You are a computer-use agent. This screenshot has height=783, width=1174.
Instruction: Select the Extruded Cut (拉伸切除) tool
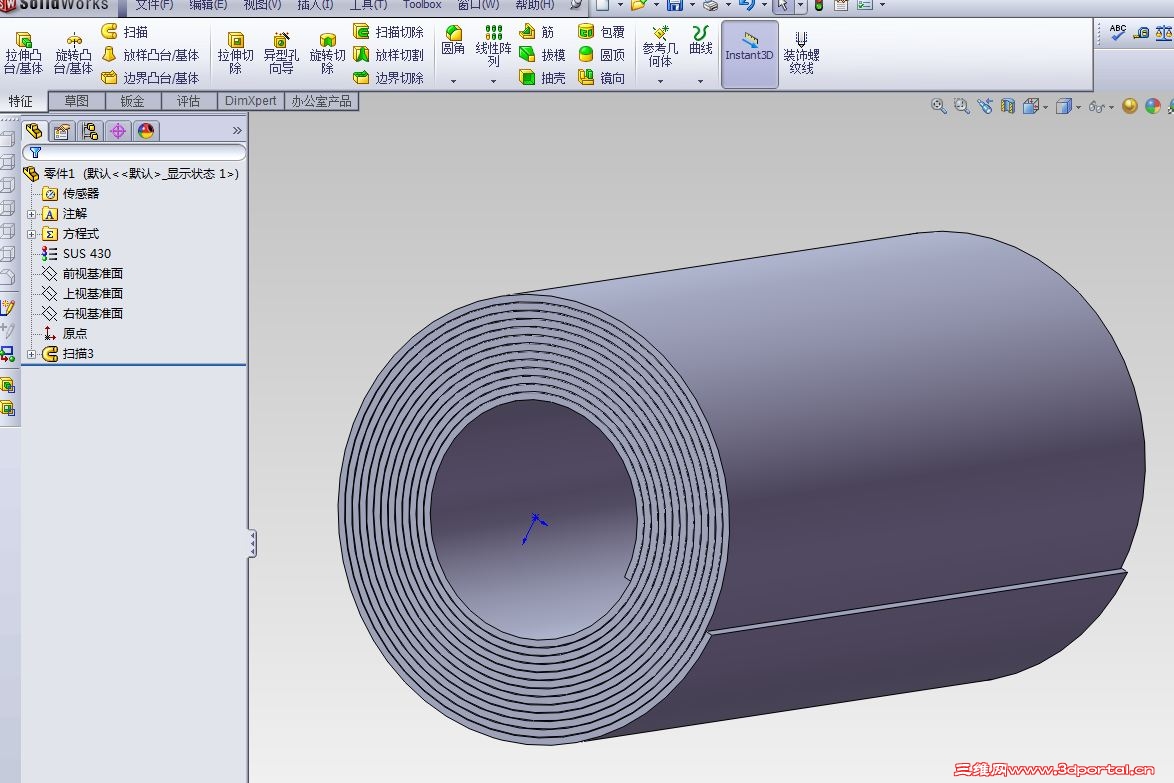tap(235, 52)
